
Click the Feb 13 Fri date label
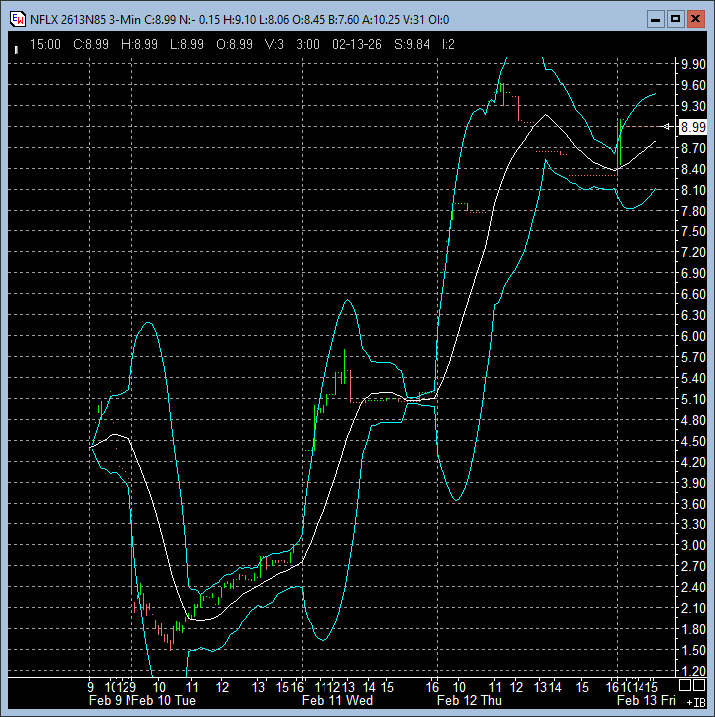(x=645, y=701)
